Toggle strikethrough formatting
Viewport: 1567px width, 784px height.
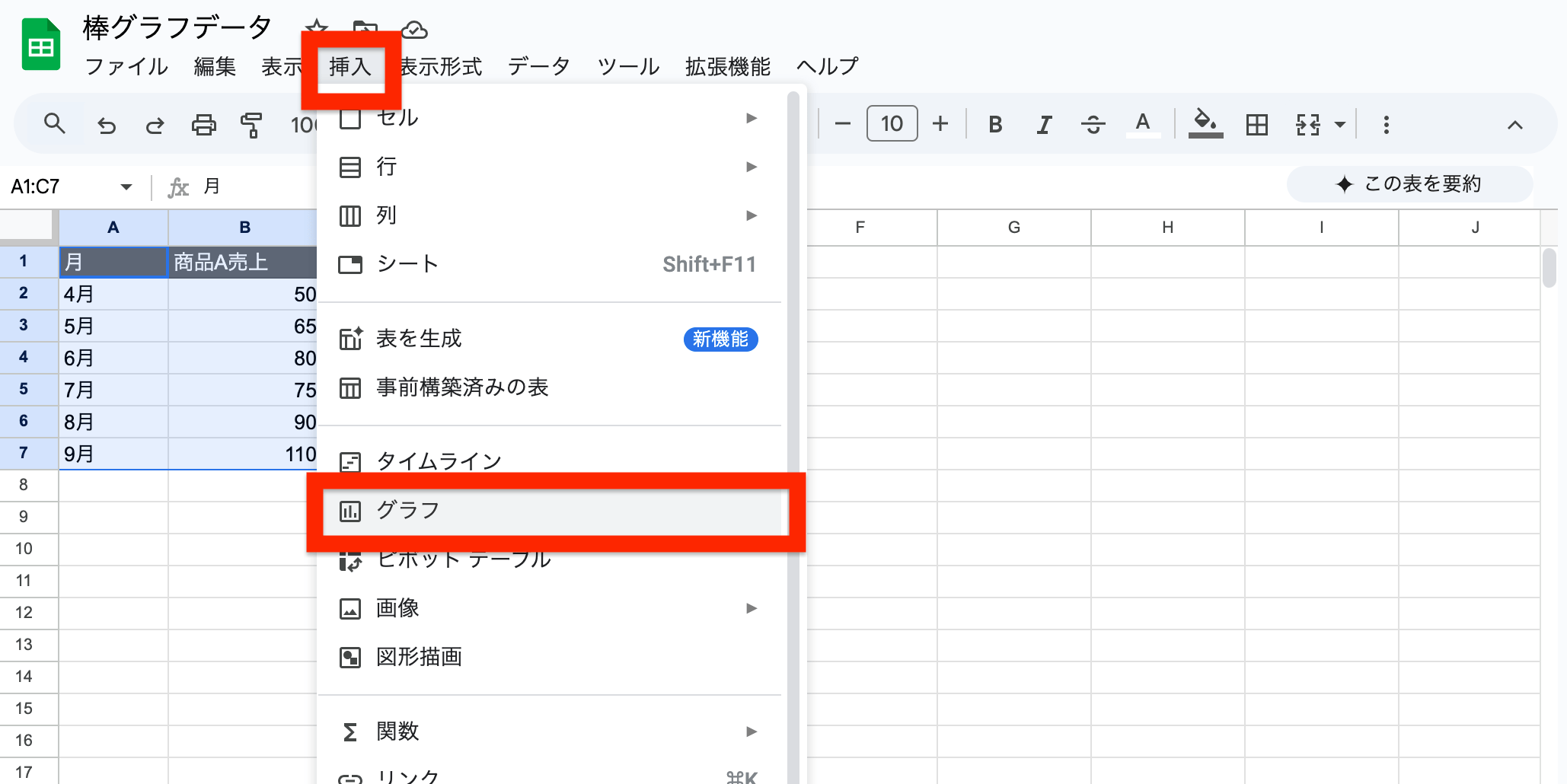[1093, 123]
